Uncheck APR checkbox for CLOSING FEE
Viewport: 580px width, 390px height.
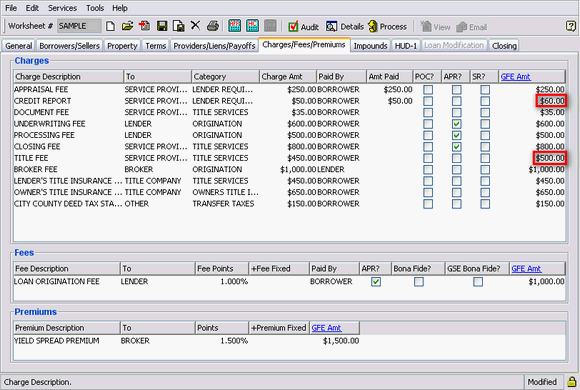pyautogui.click(x=457, y=147)
